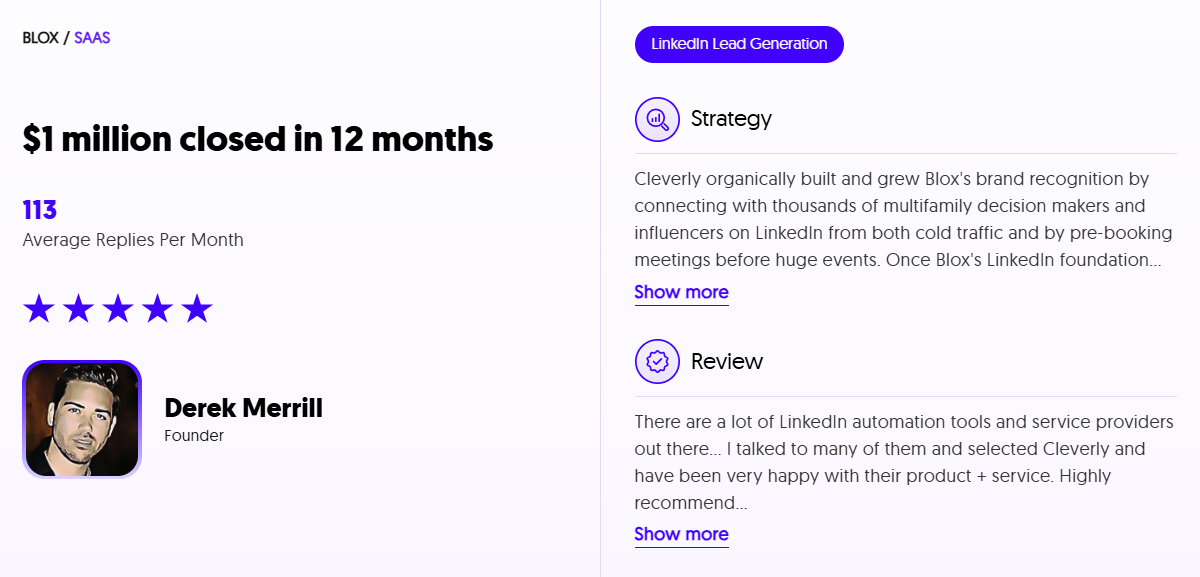Click the Review section heading

[727, 362]
